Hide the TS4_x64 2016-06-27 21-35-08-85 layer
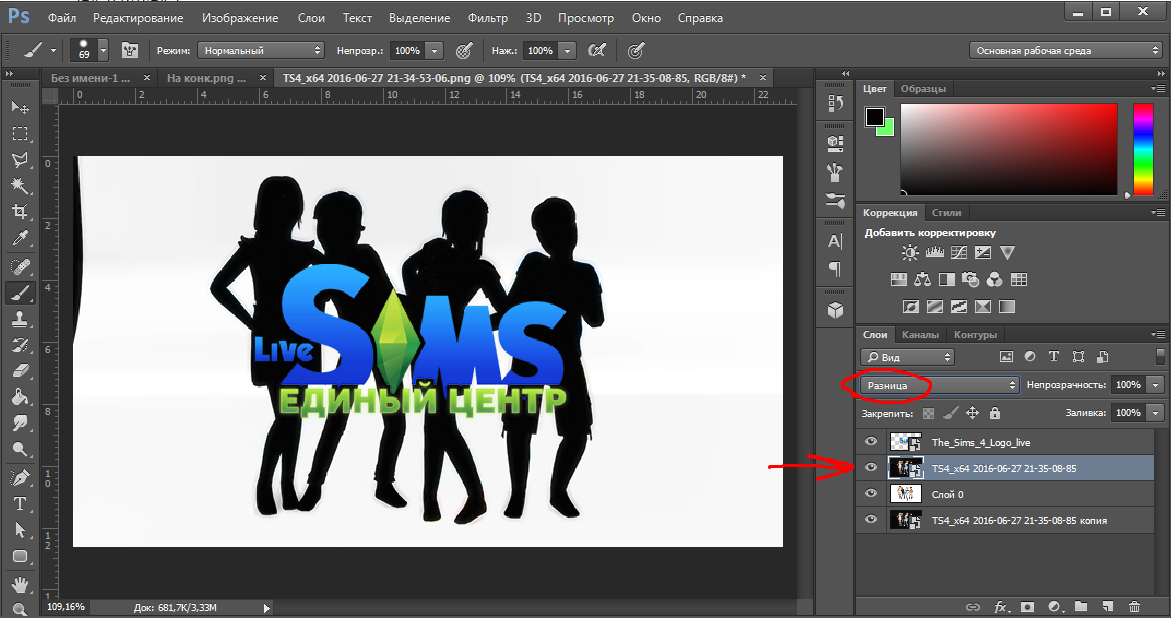Viewport: 1171px width, 618px height. [x=871, y=468]
